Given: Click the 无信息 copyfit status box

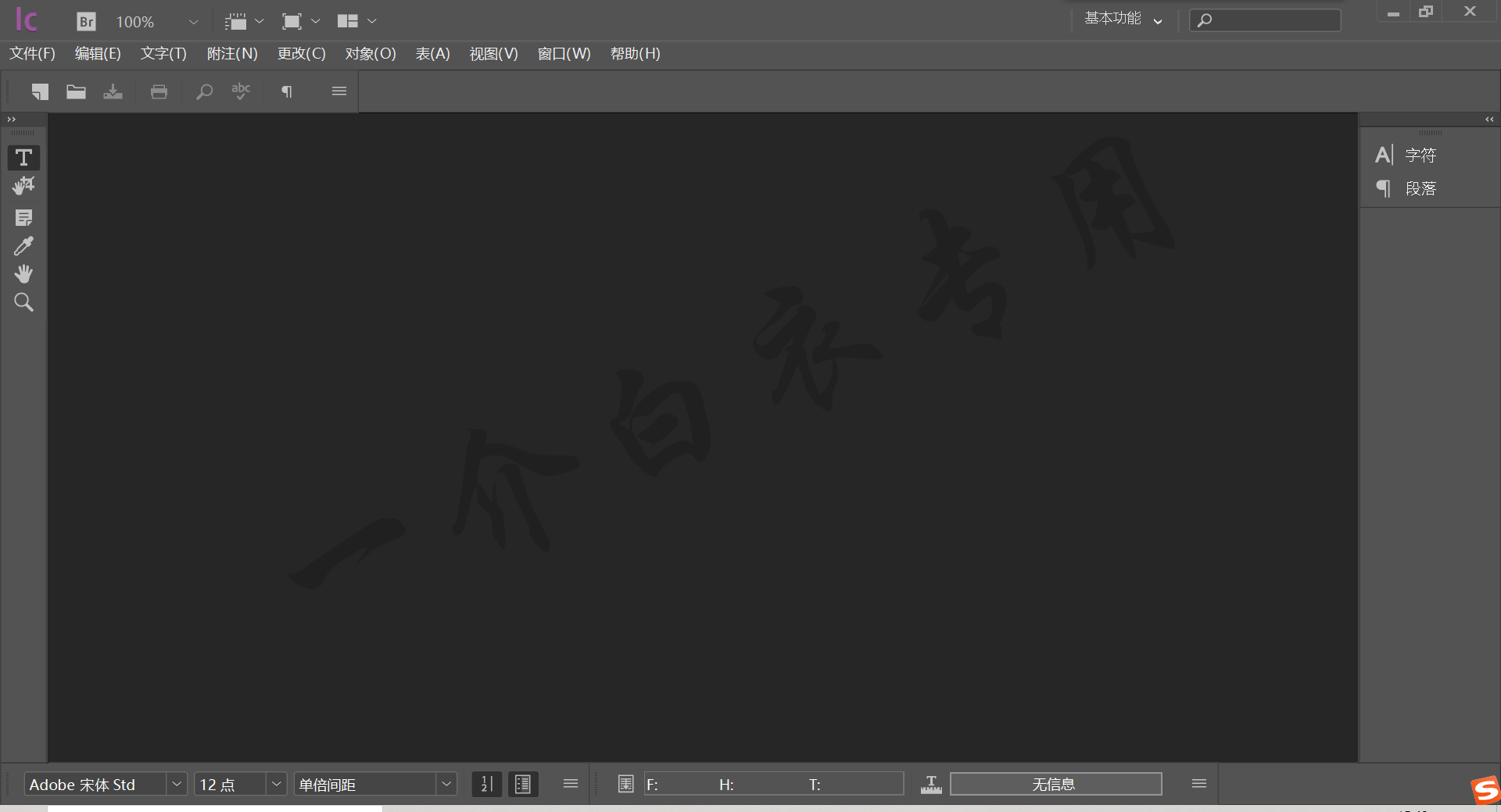Looking at the screenshot, I should click(1056, 784).
